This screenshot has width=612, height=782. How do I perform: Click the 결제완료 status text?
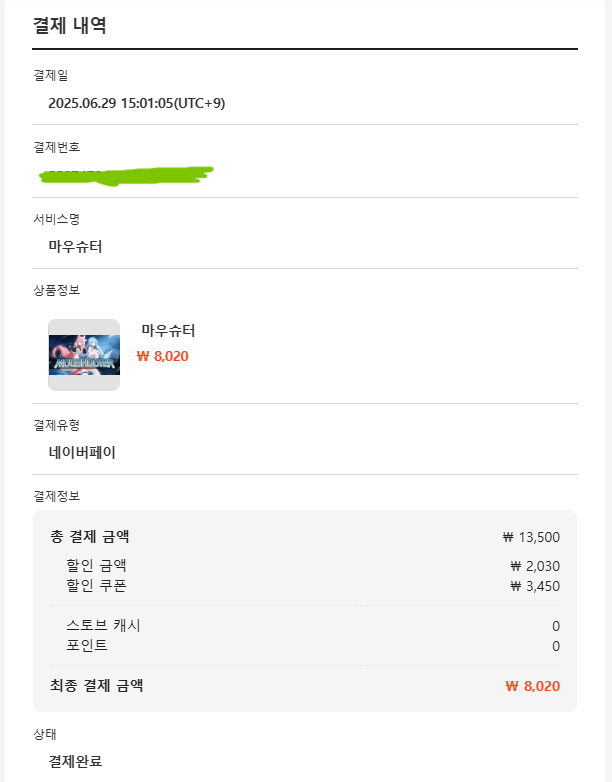75,762
